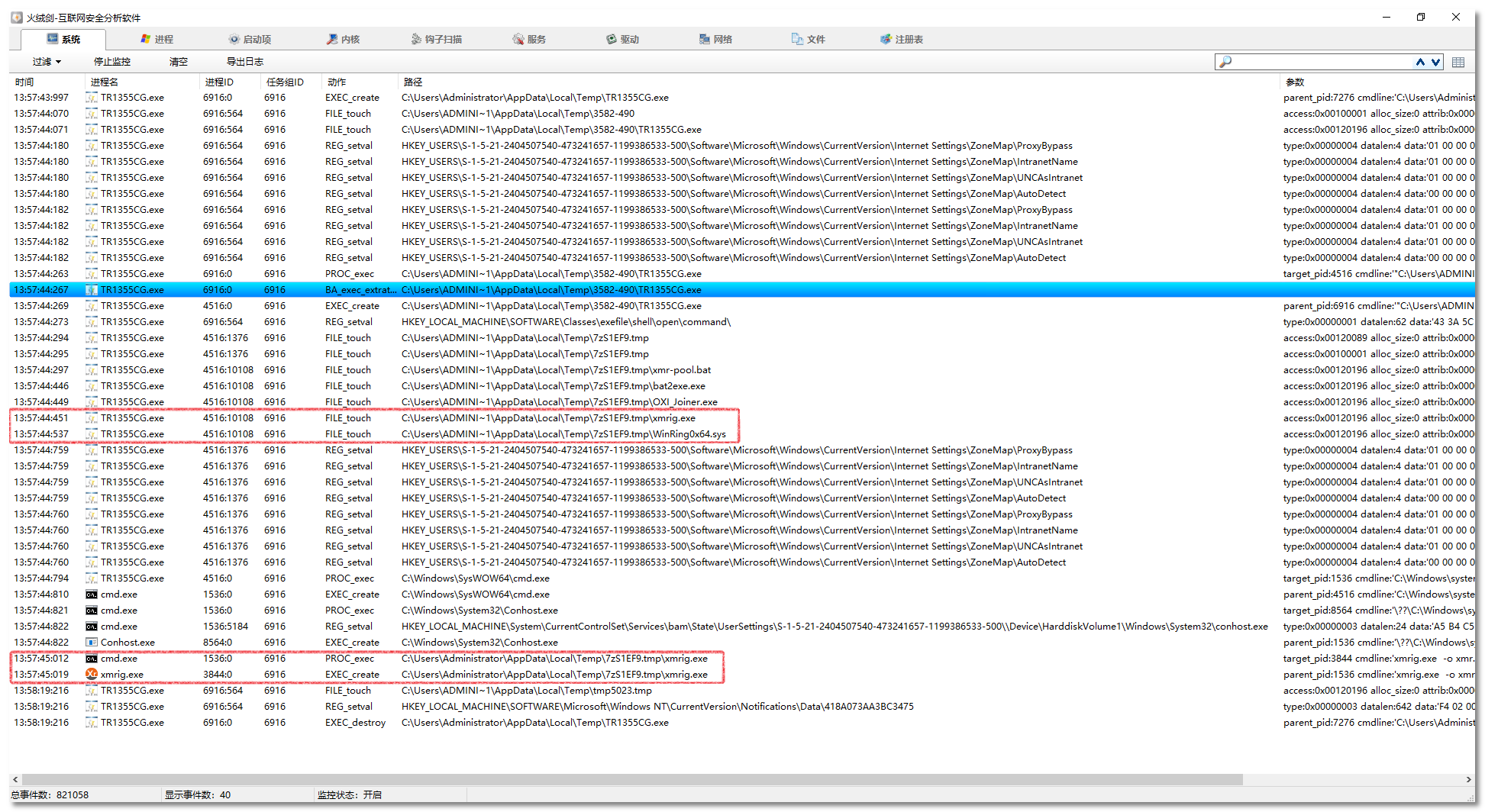Click the Conhost.exe process icon in the list
The width and height of the screenshot is (1485, 812).
pos(92,642)
